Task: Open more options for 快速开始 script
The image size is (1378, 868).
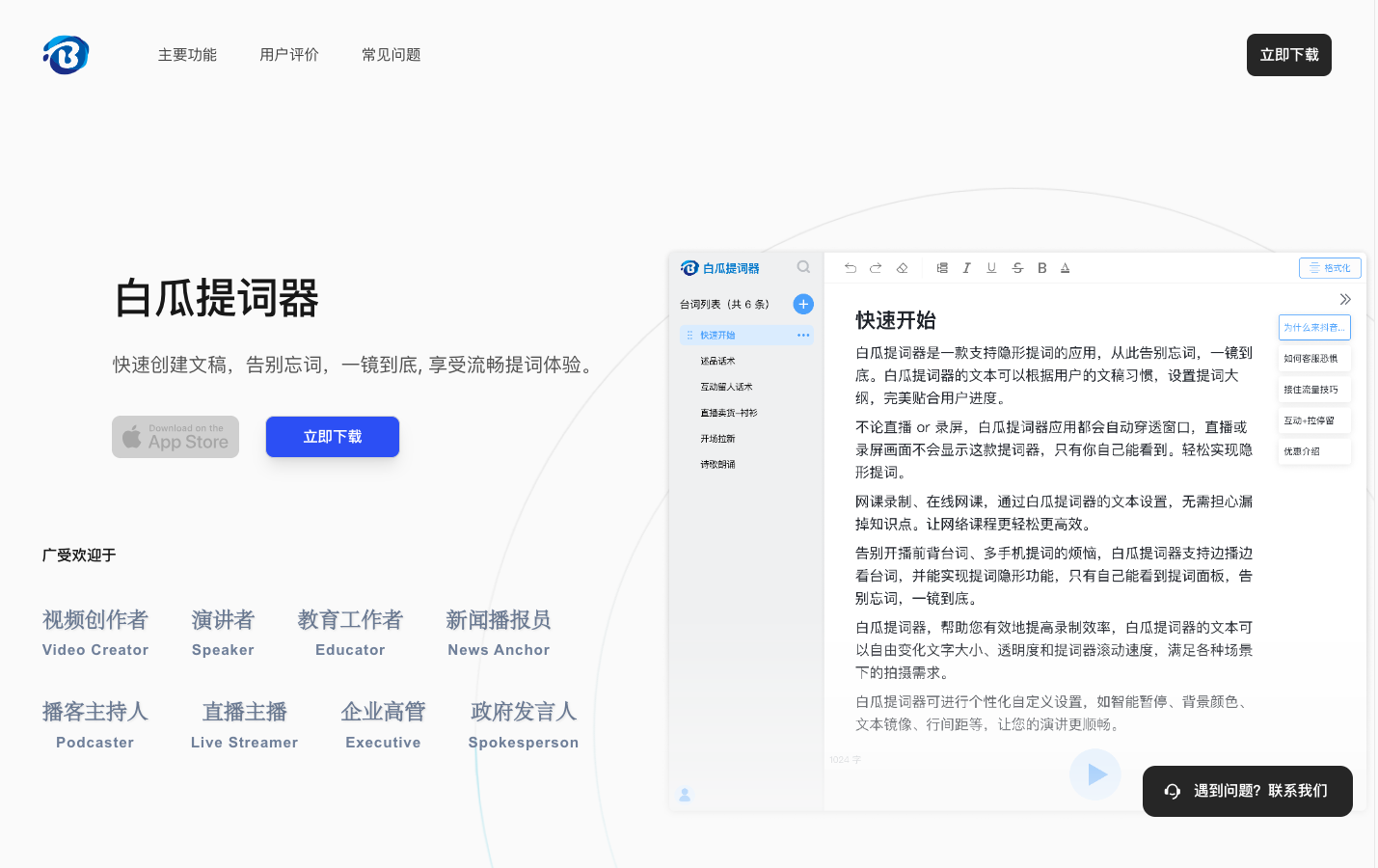Action: point(803,335)
